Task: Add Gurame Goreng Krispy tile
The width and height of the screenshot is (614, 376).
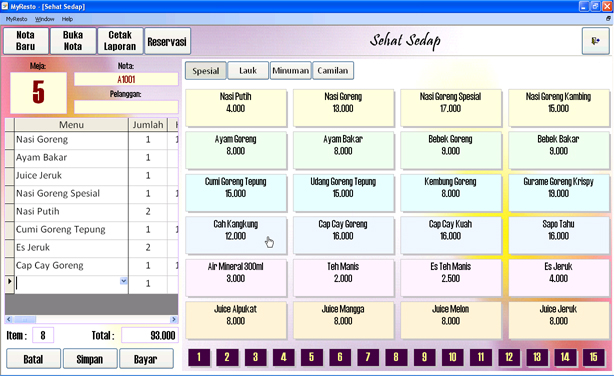Action: (x=559, y=193)
